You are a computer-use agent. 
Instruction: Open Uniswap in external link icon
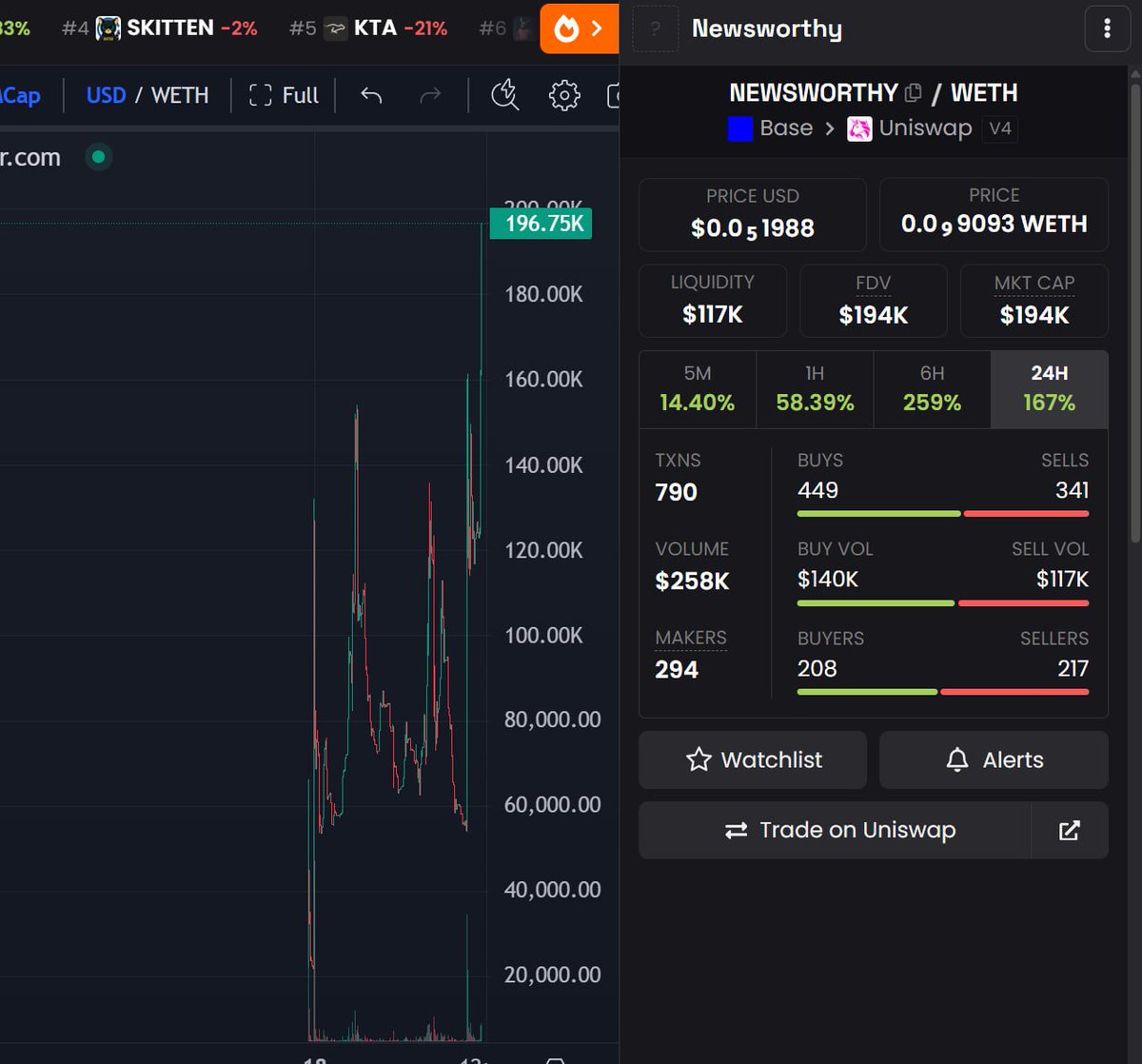point(1070,830)
